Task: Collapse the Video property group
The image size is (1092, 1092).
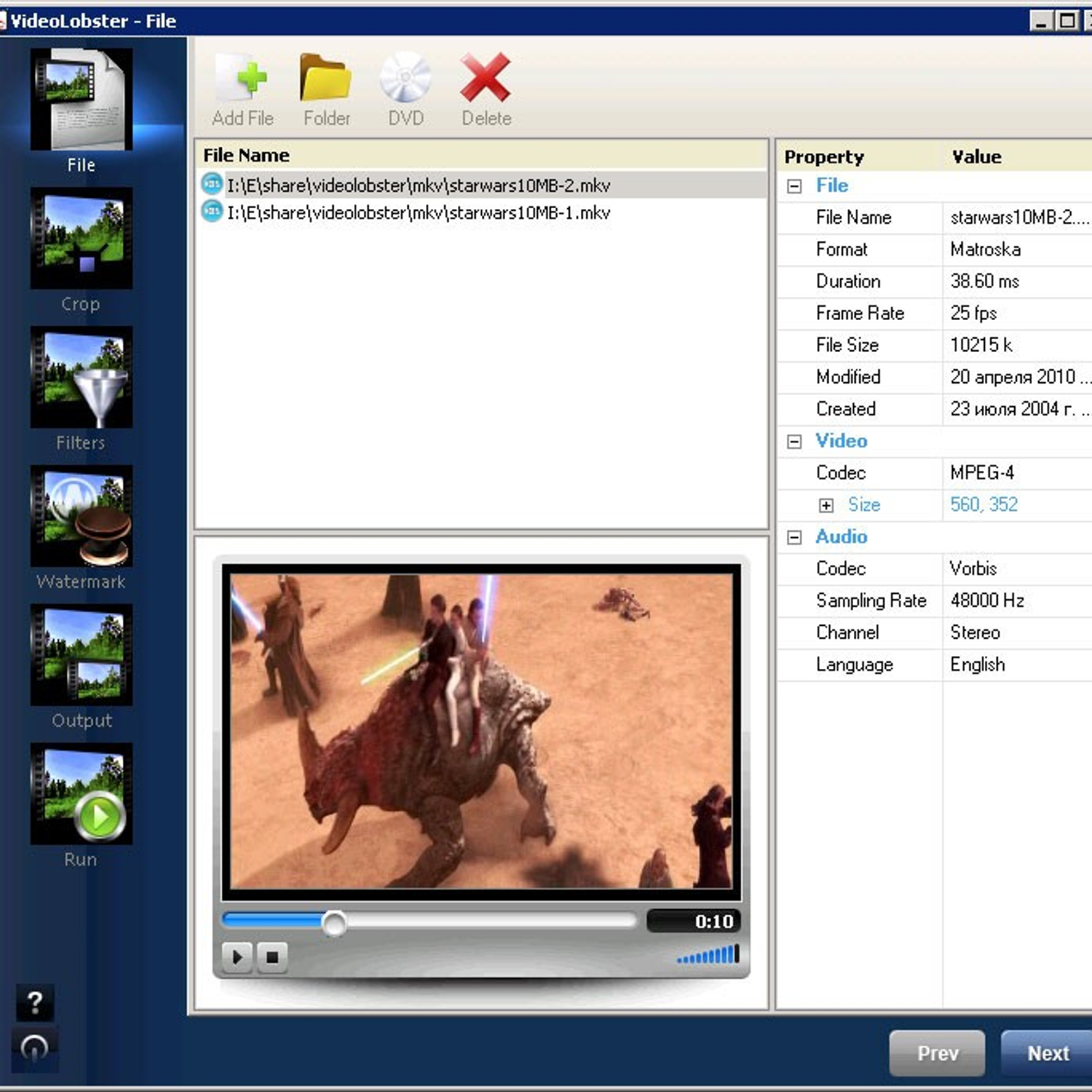Action: (794, 442)
